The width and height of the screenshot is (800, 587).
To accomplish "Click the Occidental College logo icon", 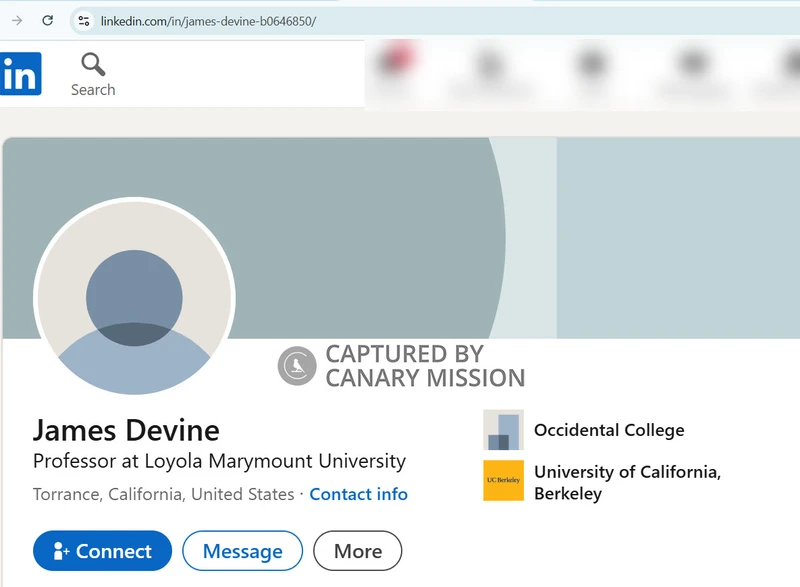I will 504,430.
